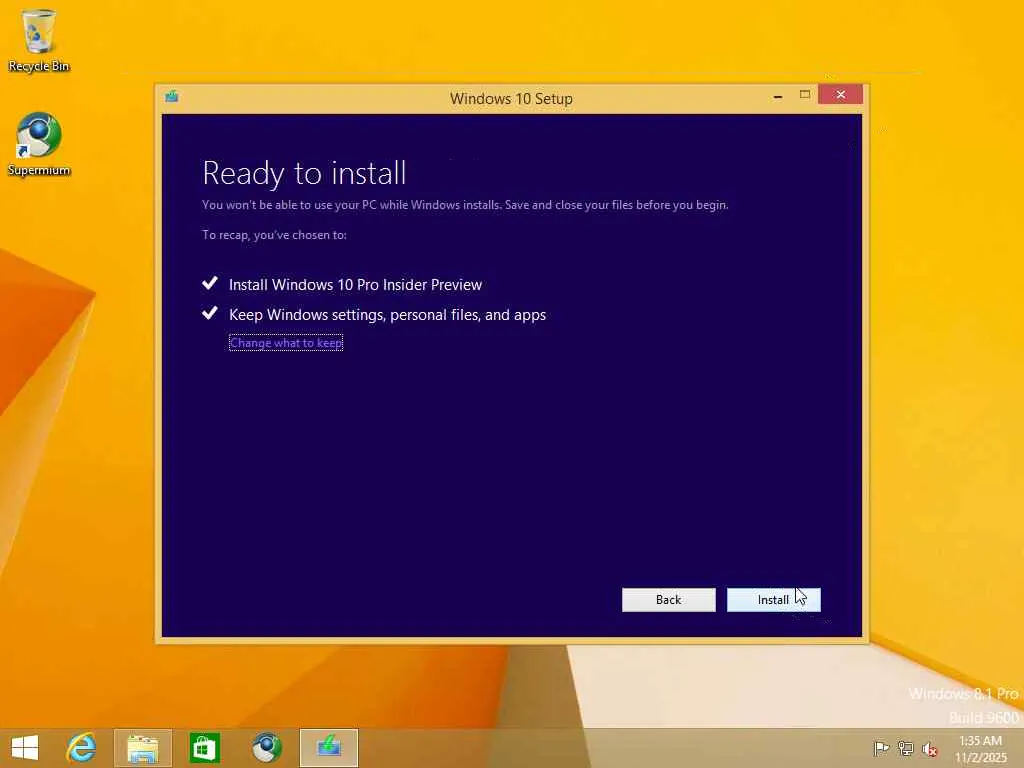Go back with the Back button
1024x768 pixels.
click(668, 600)
